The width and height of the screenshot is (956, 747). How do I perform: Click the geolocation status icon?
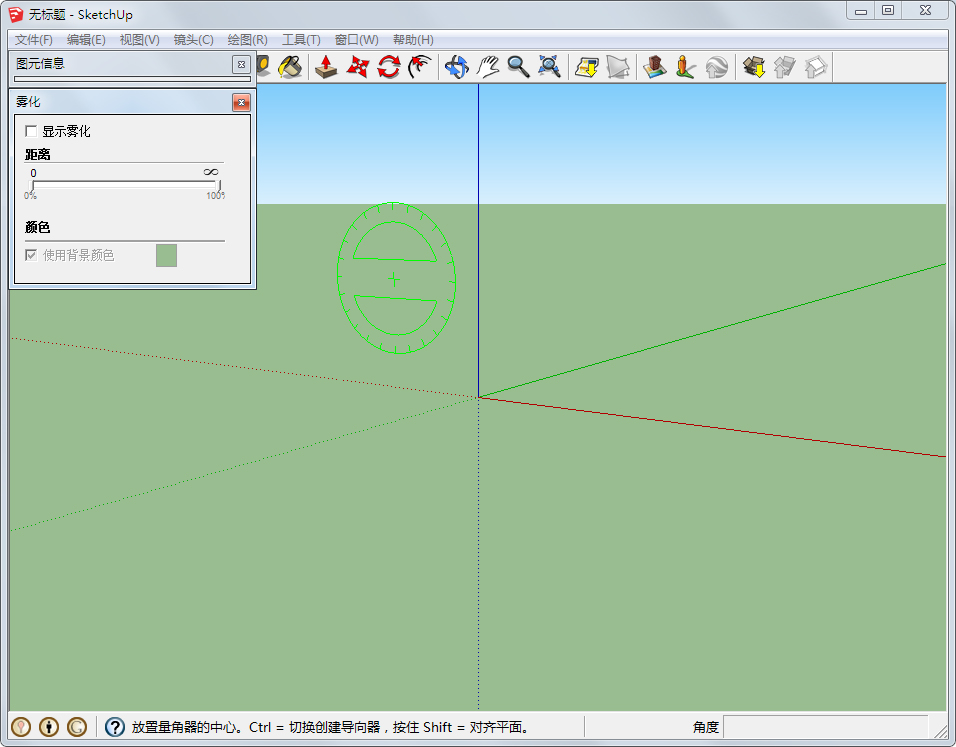[x=21, y=727]
